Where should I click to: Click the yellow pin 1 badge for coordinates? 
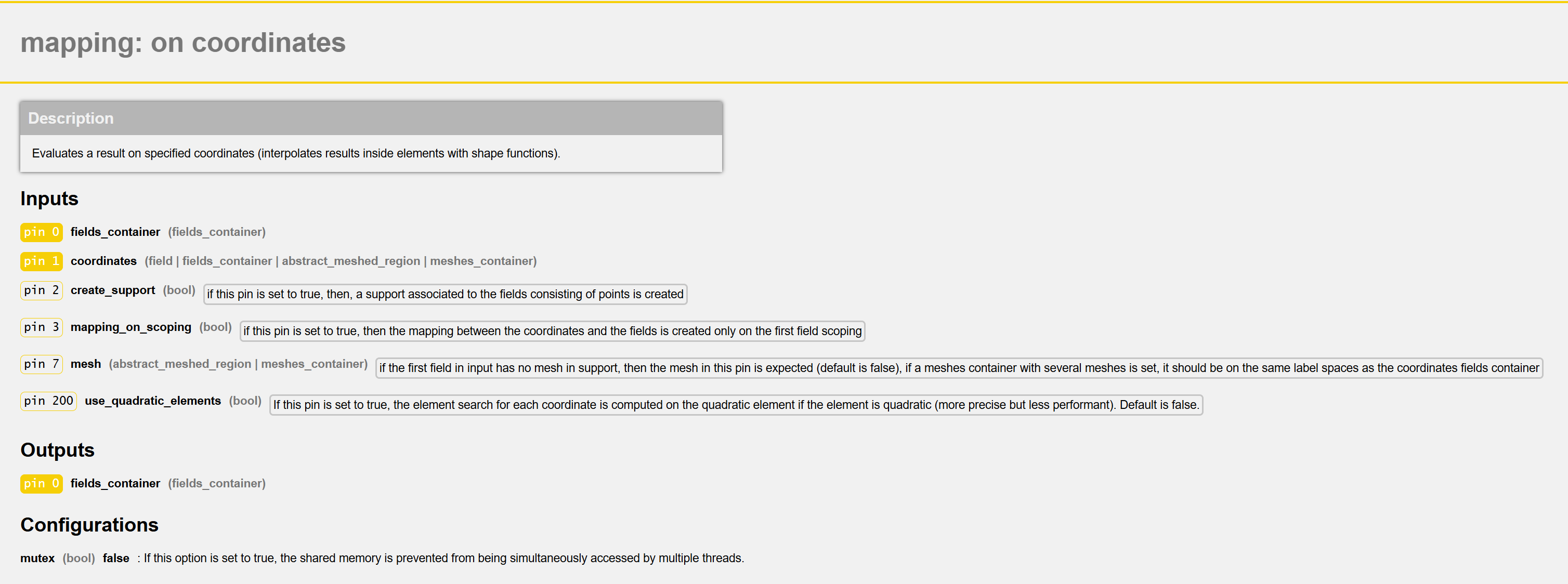[42, 261]
